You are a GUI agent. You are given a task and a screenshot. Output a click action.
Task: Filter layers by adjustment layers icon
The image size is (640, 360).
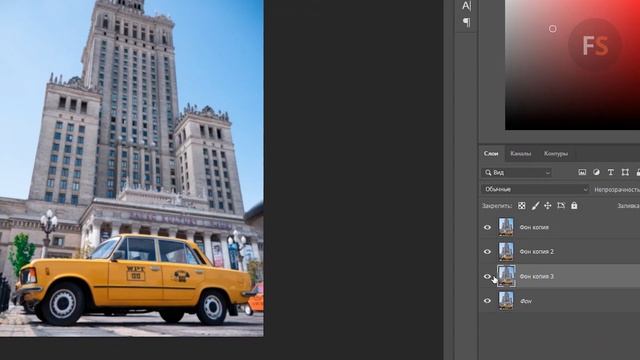(596, 172)
